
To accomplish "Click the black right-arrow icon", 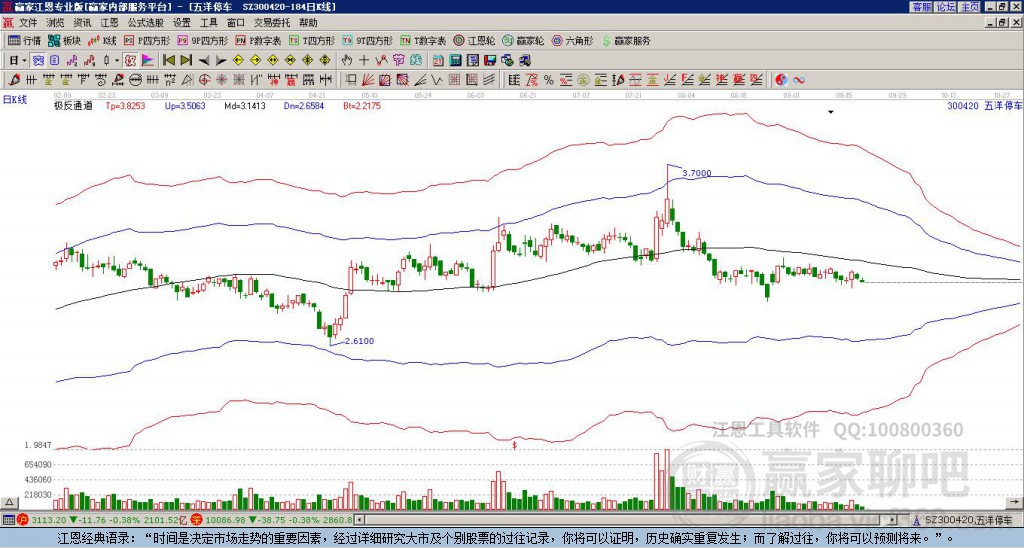I will 221,61.
